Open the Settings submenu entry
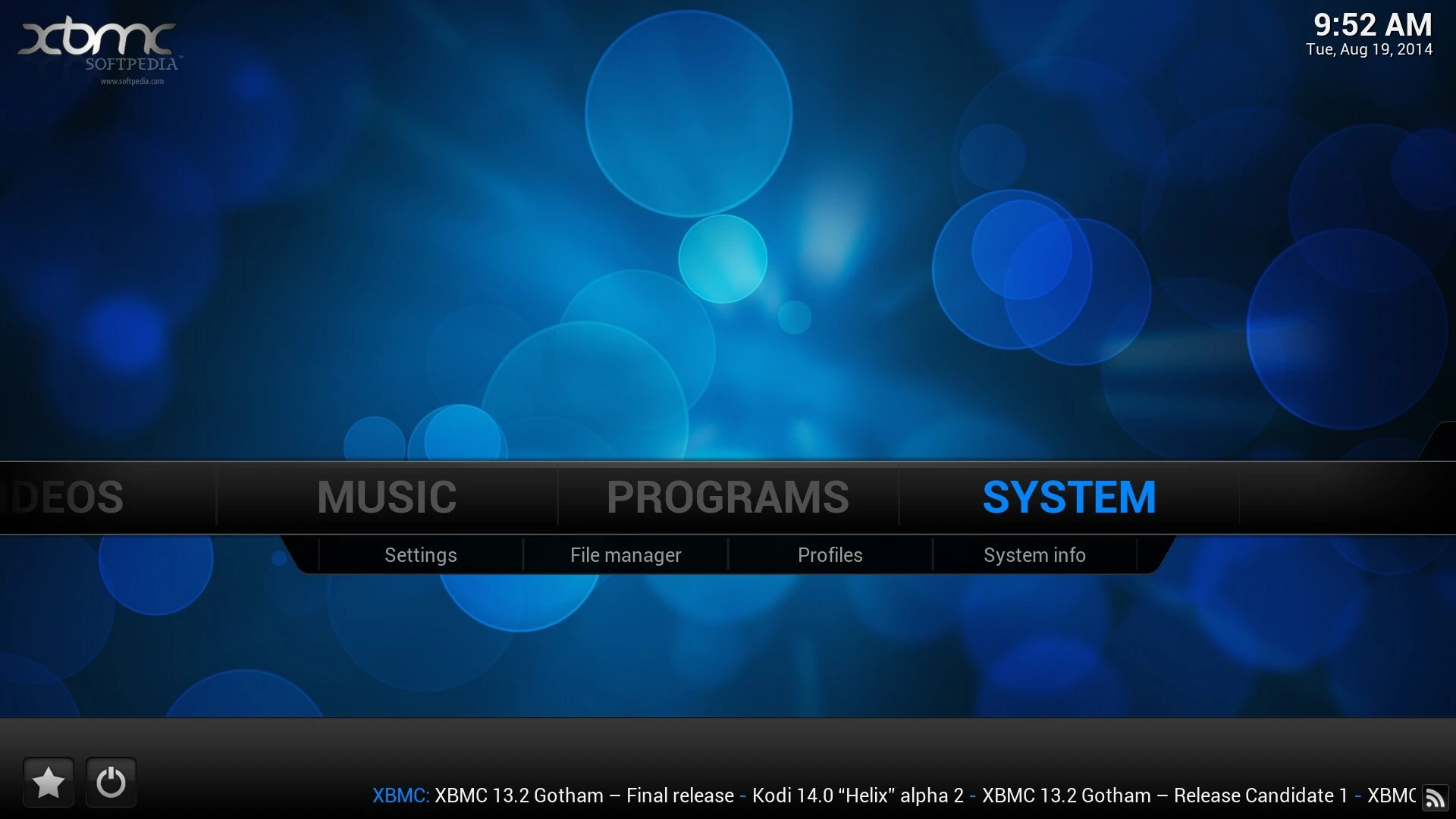The image size is (1456, 819). (420, 555)
